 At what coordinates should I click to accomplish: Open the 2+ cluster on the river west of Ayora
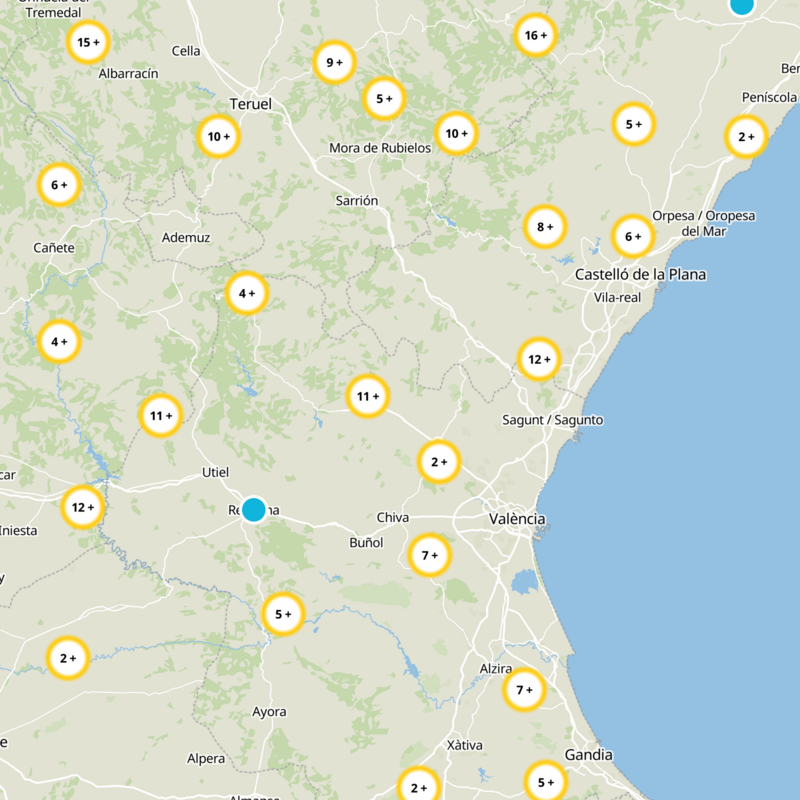(x=68, y=658)
